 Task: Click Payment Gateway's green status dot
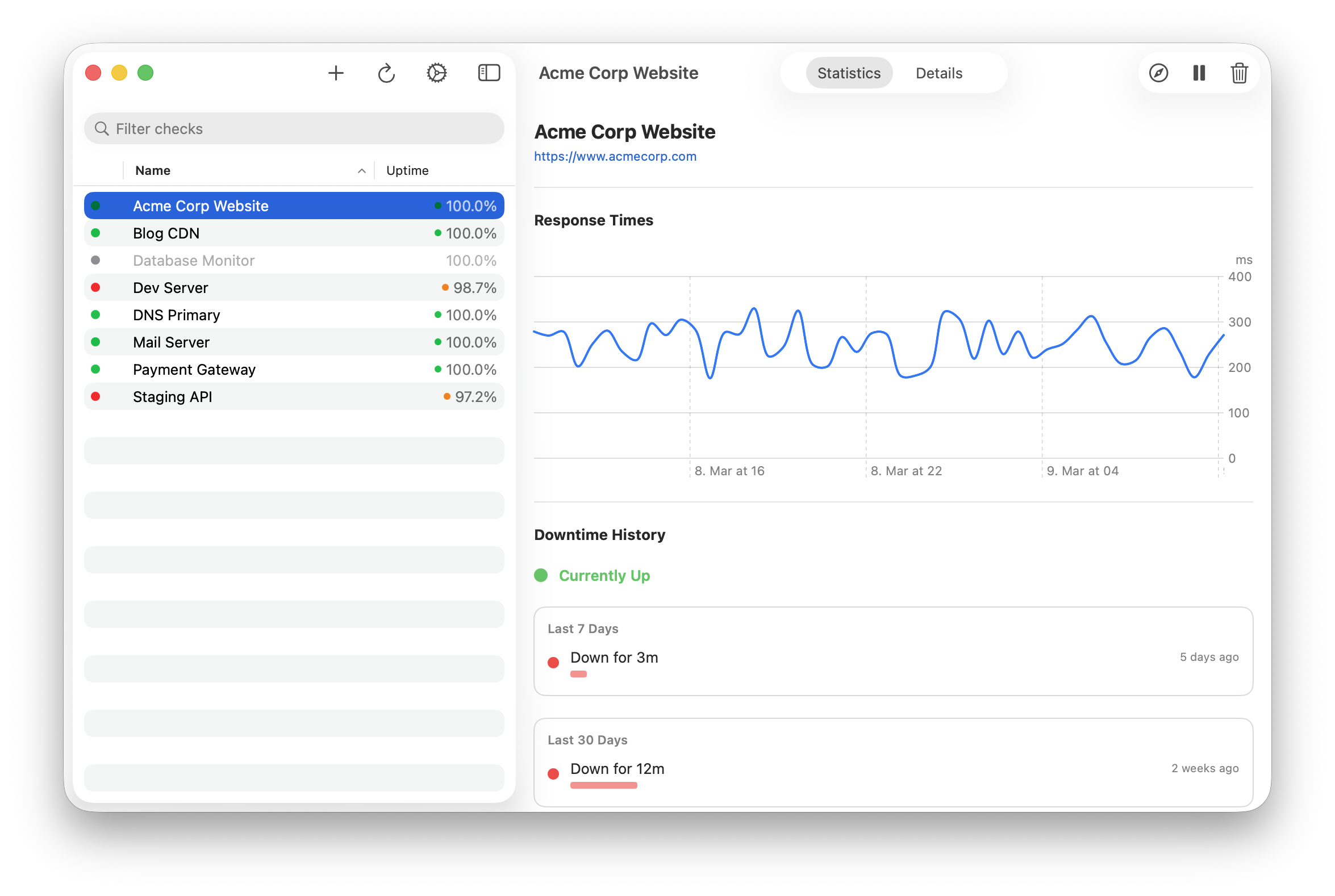(95, 370)
